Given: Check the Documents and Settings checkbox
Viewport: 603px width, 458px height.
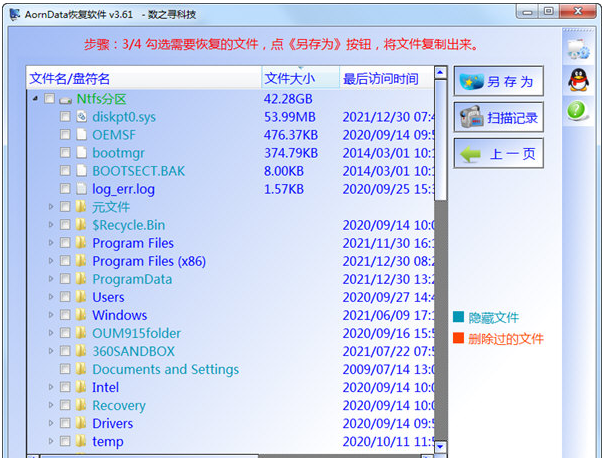Looking at the screenshot, I should click(65, 369).
